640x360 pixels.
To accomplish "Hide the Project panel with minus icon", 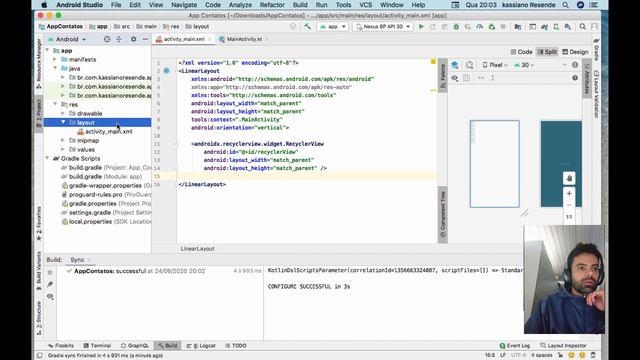I will pyautogui.click(x=145, y=39).
